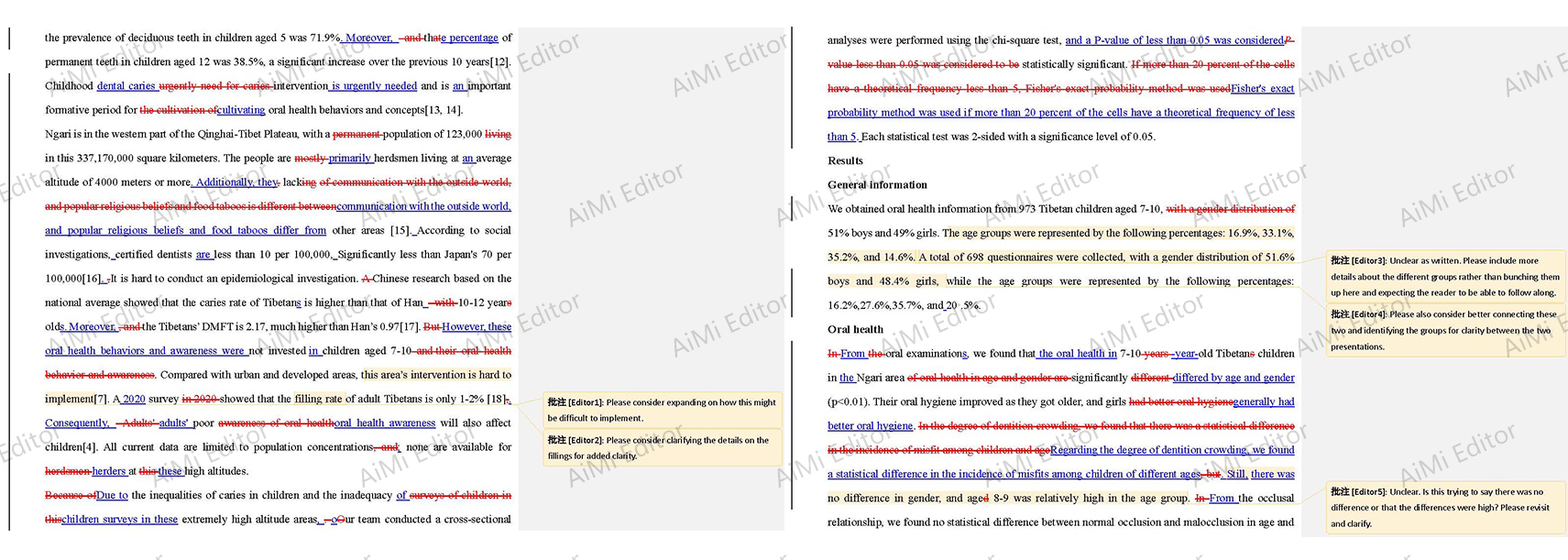
Task: Click the inserted word 'Consequently,'
Action: (x=77, y=423)
